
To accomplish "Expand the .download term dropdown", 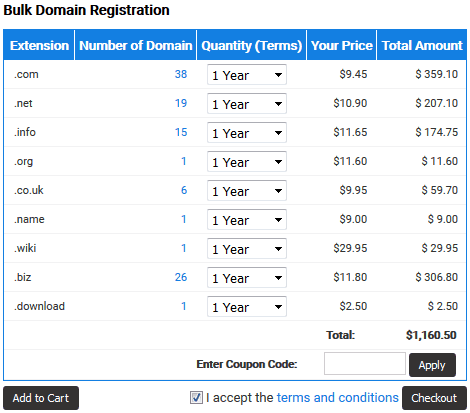I will click(247, 307).
